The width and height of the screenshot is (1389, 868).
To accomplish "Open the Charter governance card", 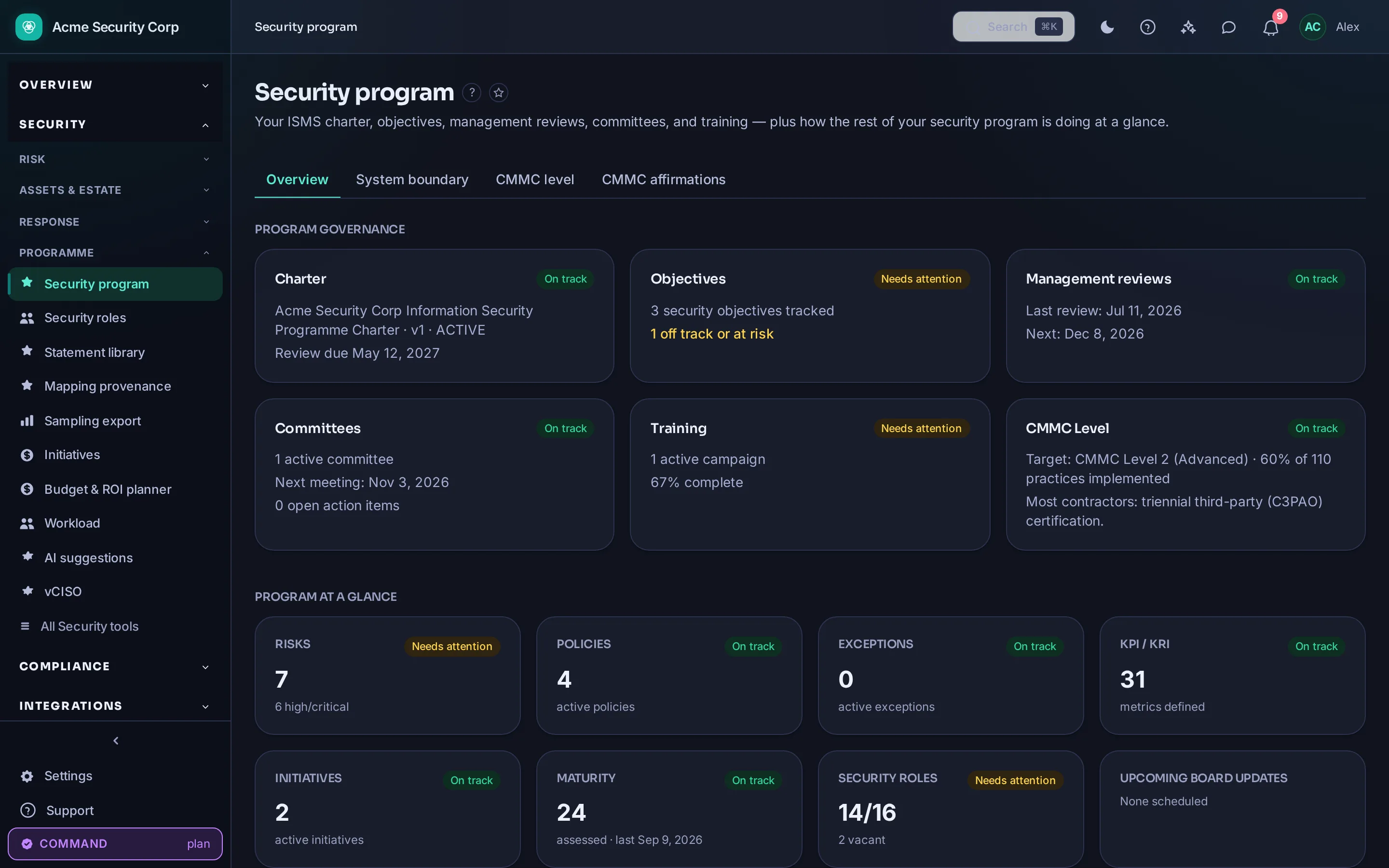I will (x=435, y=316).
